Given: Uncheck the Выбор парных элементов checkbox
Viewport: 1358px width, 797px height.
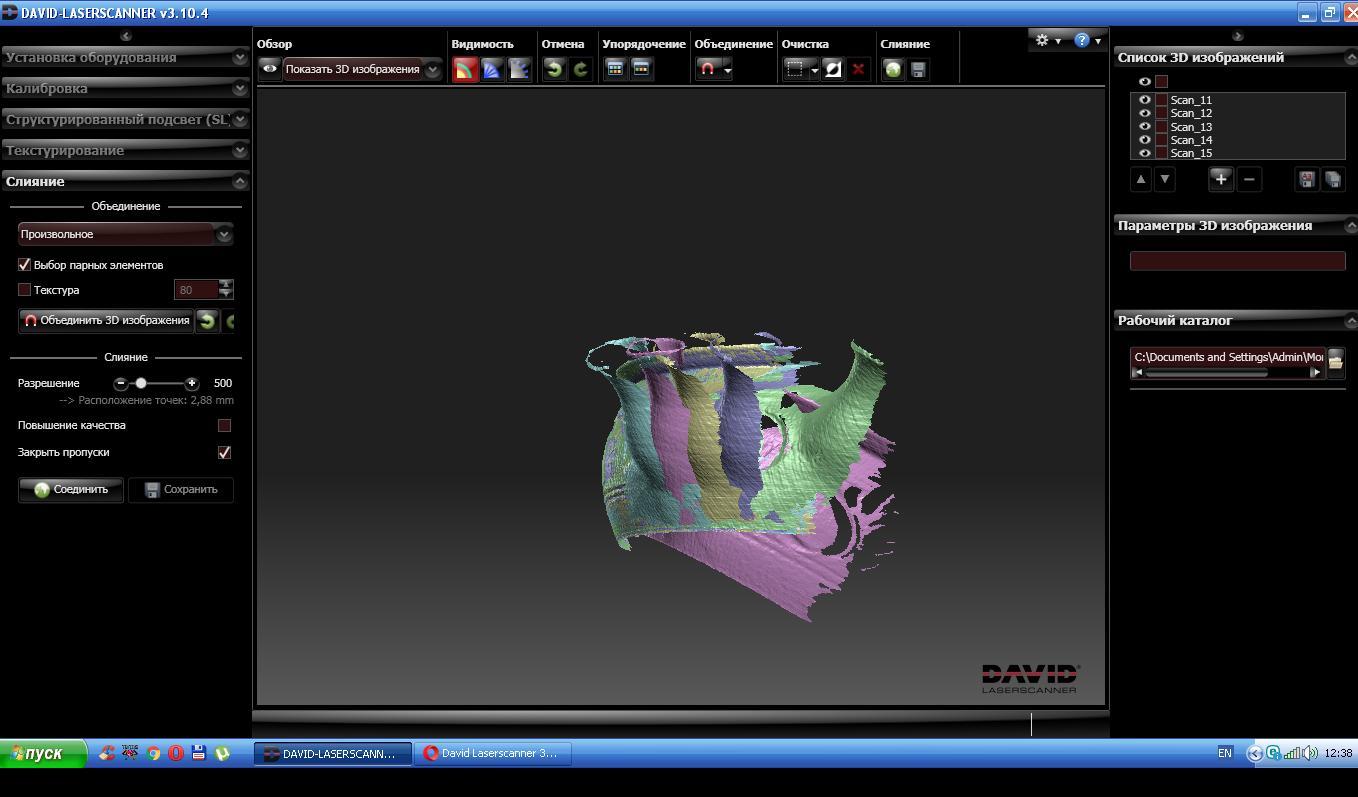Looking at the screenshot, I should coord(25,265).
